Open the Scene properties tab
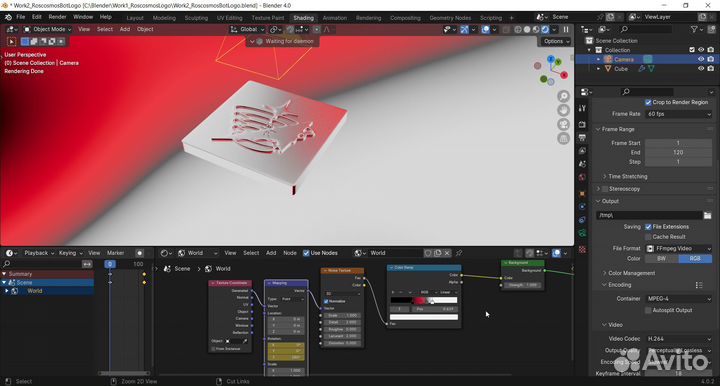The width and height of the screenshot is (720, 386). (x=582, y=164)
